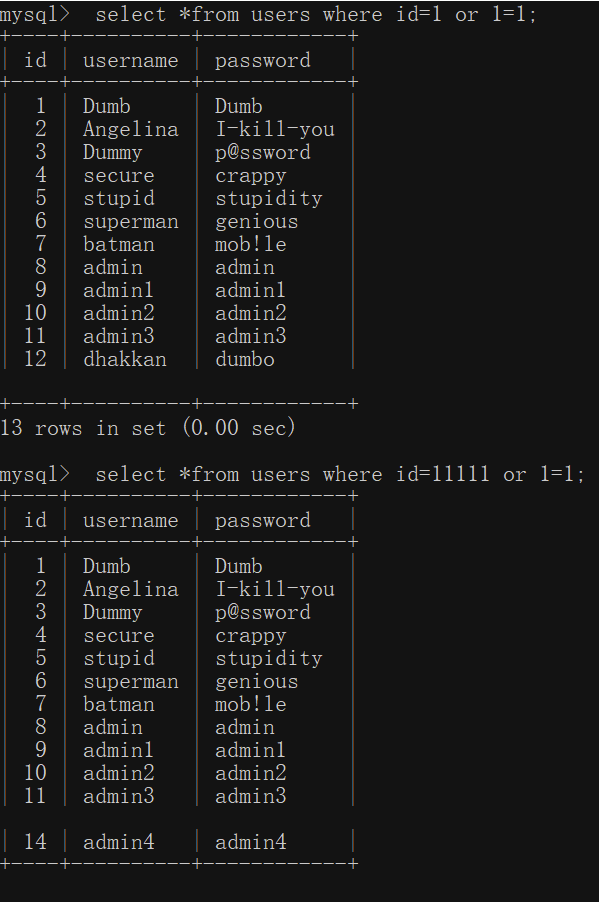Click 'secure' username in first table

coord(119,176)
